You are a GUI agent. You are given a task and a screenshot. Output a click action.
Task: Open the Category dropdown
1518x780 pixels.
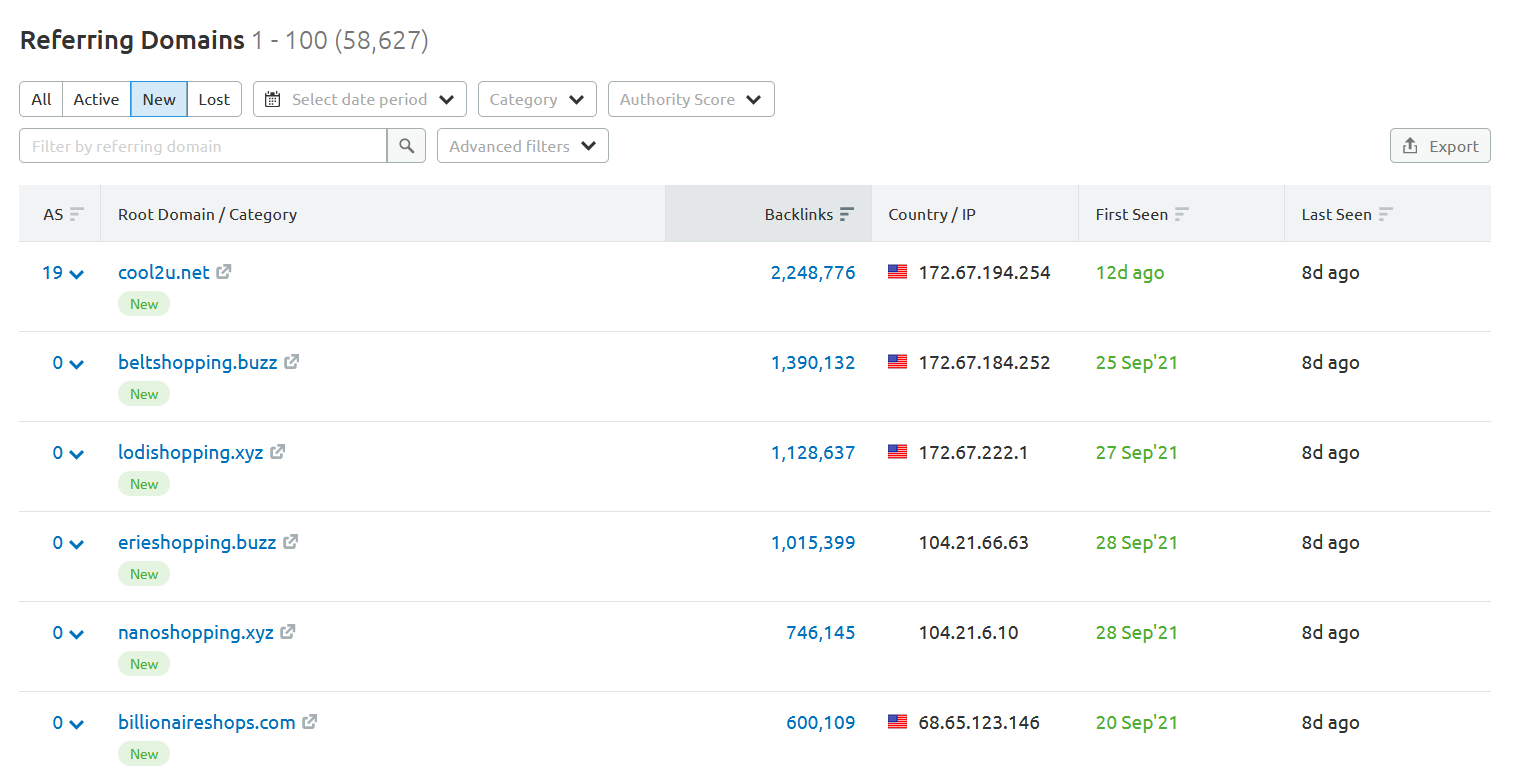tap(537, 99)
